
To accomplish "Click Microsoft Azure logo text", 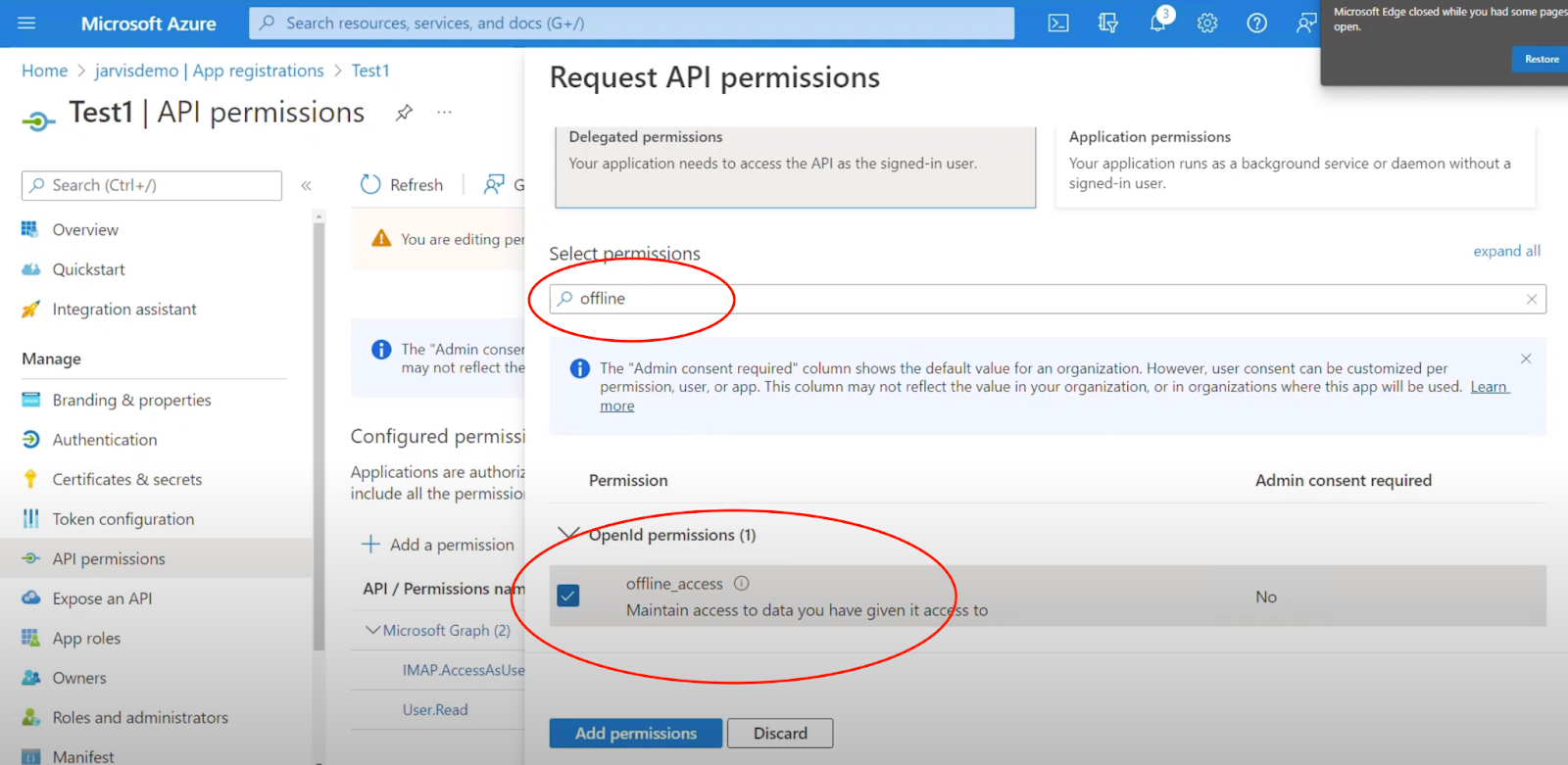I will (149, 23).
